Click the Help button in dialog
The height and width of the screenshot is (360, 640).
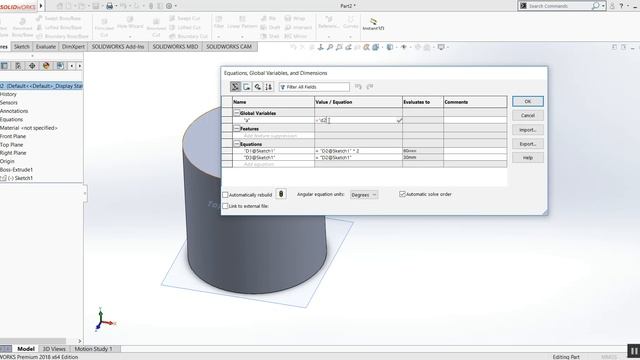(528, 158)
